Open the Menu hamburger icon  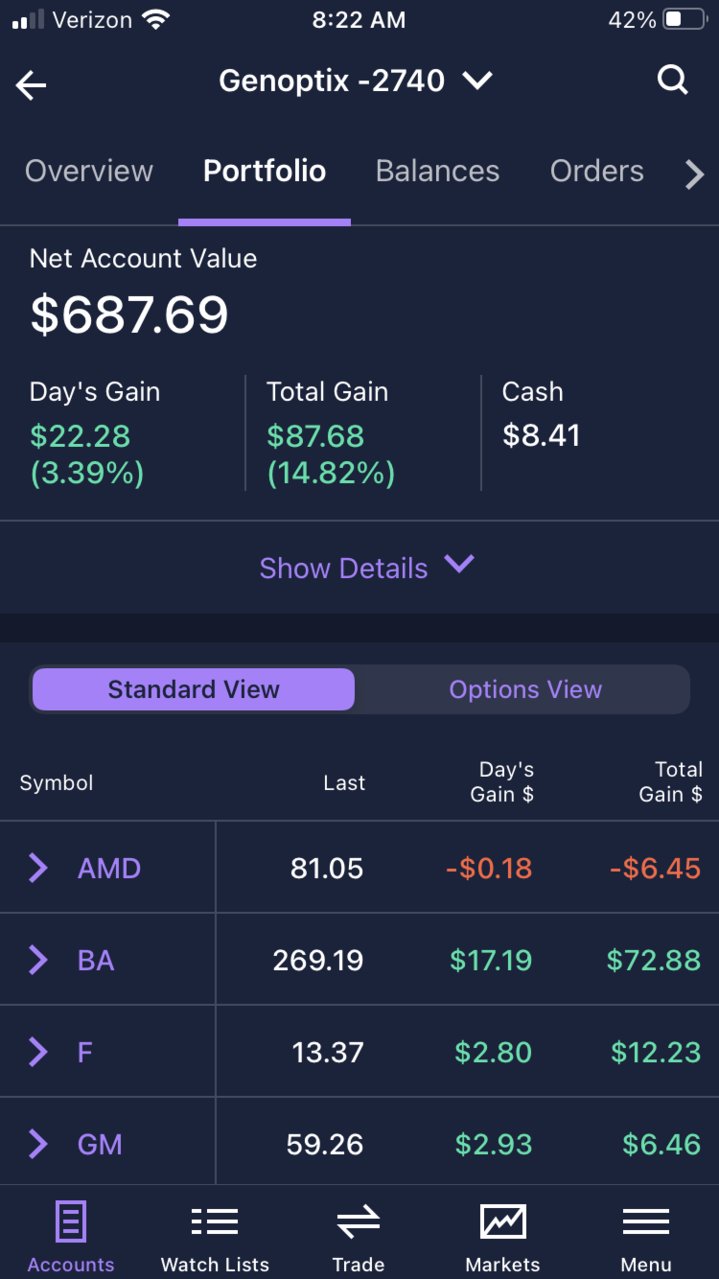pos(646,1222)
